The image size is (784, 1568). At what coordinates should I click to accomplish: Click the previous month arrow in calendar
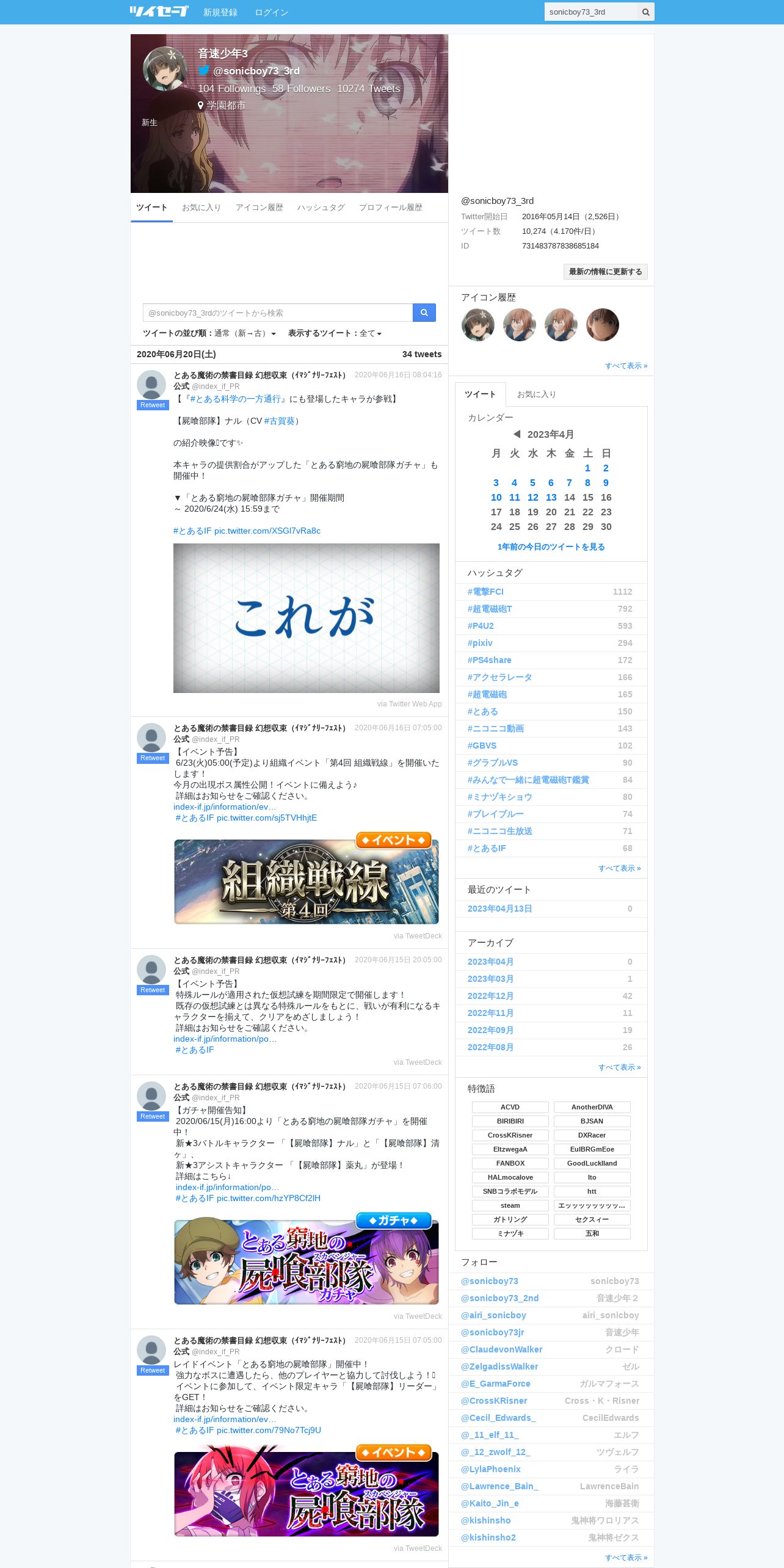pyautogui.click(x=517, y=434)
